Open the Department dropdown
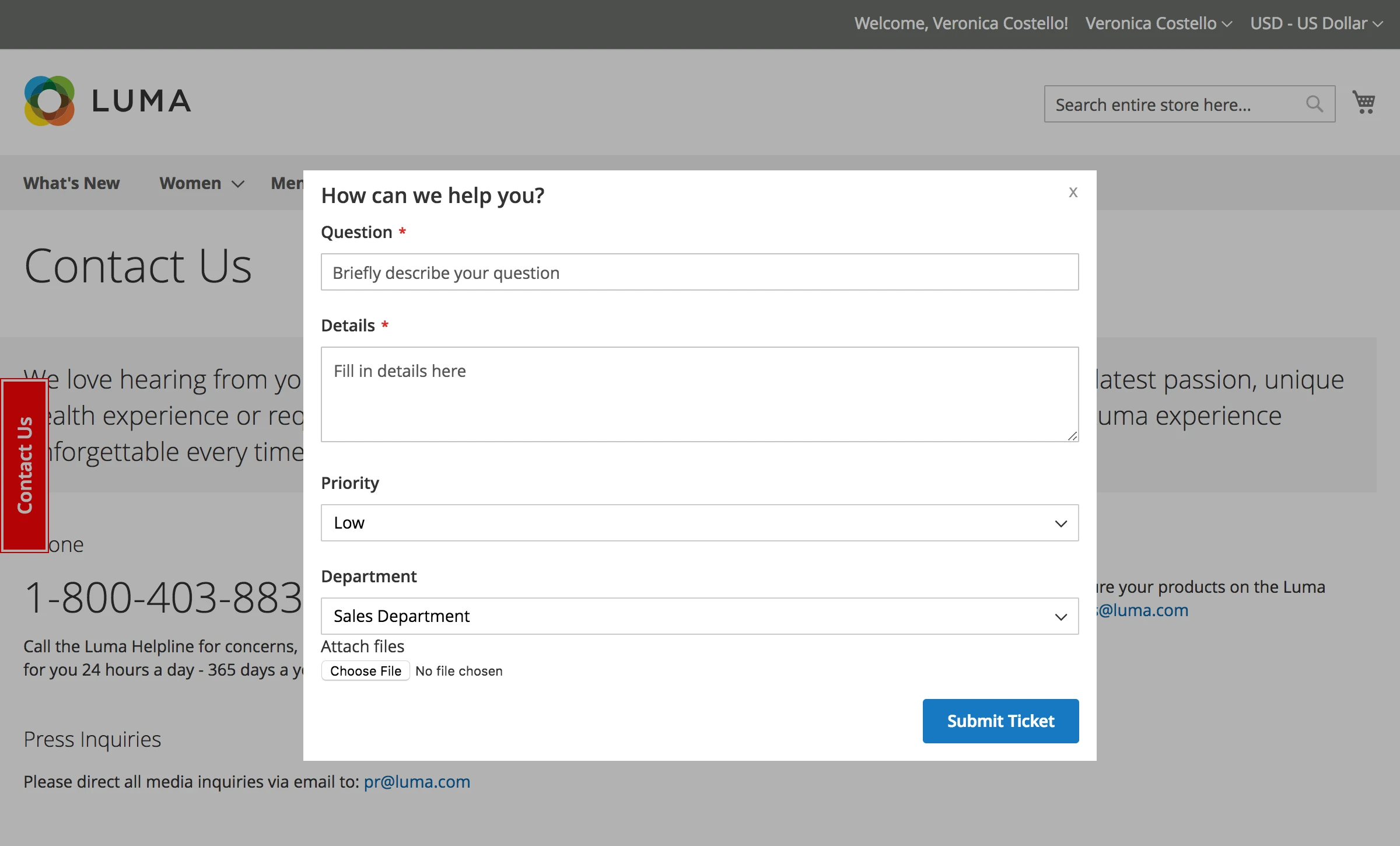Image resolution: width=1400 pixels, height=846 pixels. 699,616
